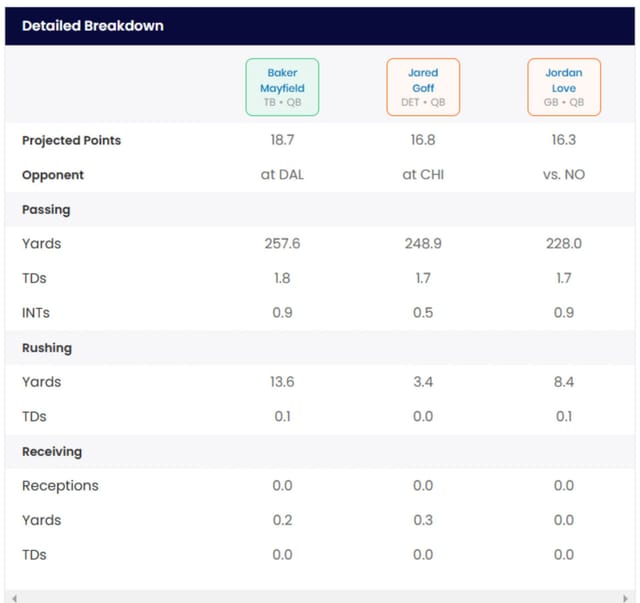
Task: Click the Rushing section heading
Action: coord(47,348)
